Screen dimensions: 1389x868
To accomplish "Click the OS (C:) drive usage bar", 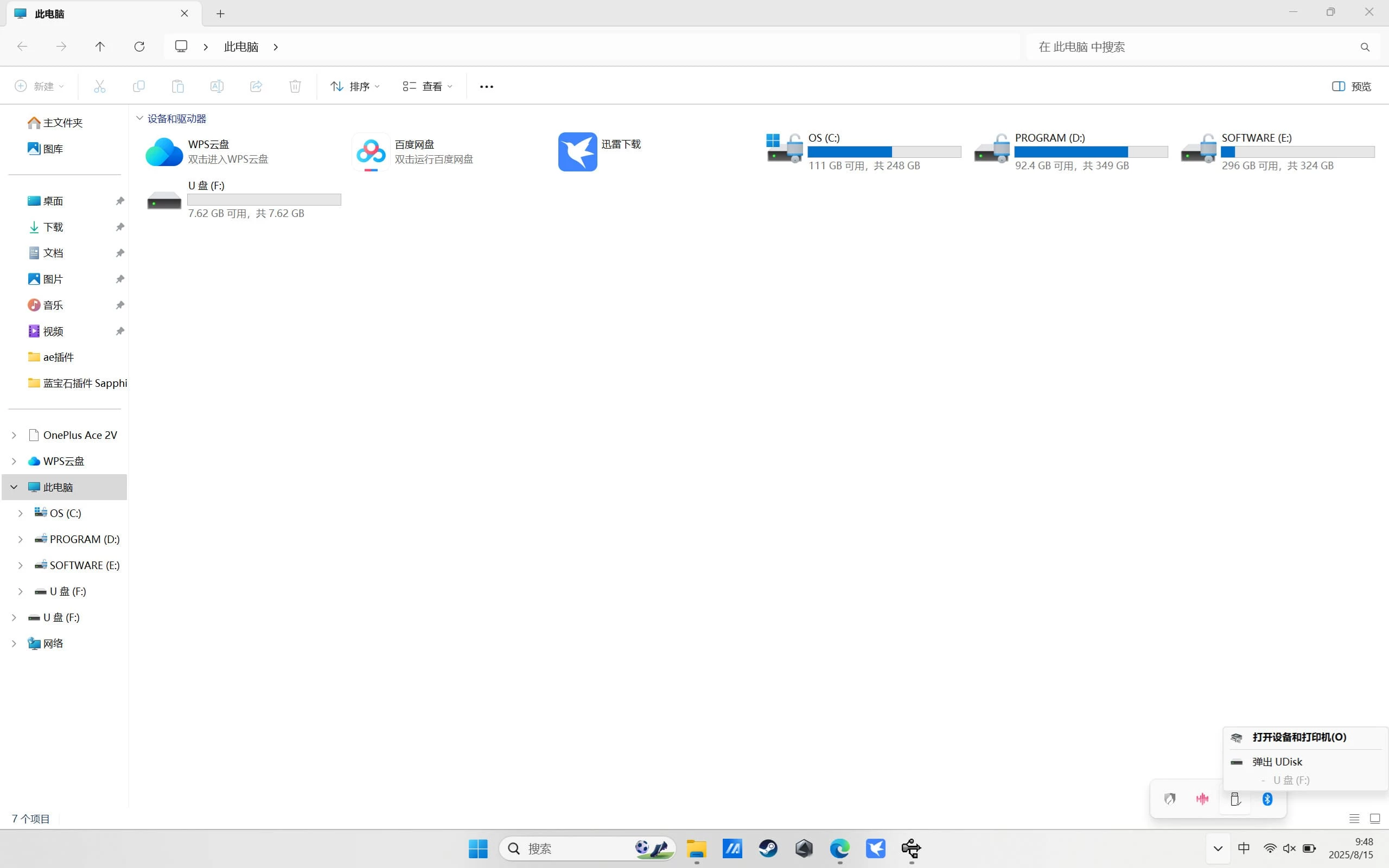I will [884, 151].
